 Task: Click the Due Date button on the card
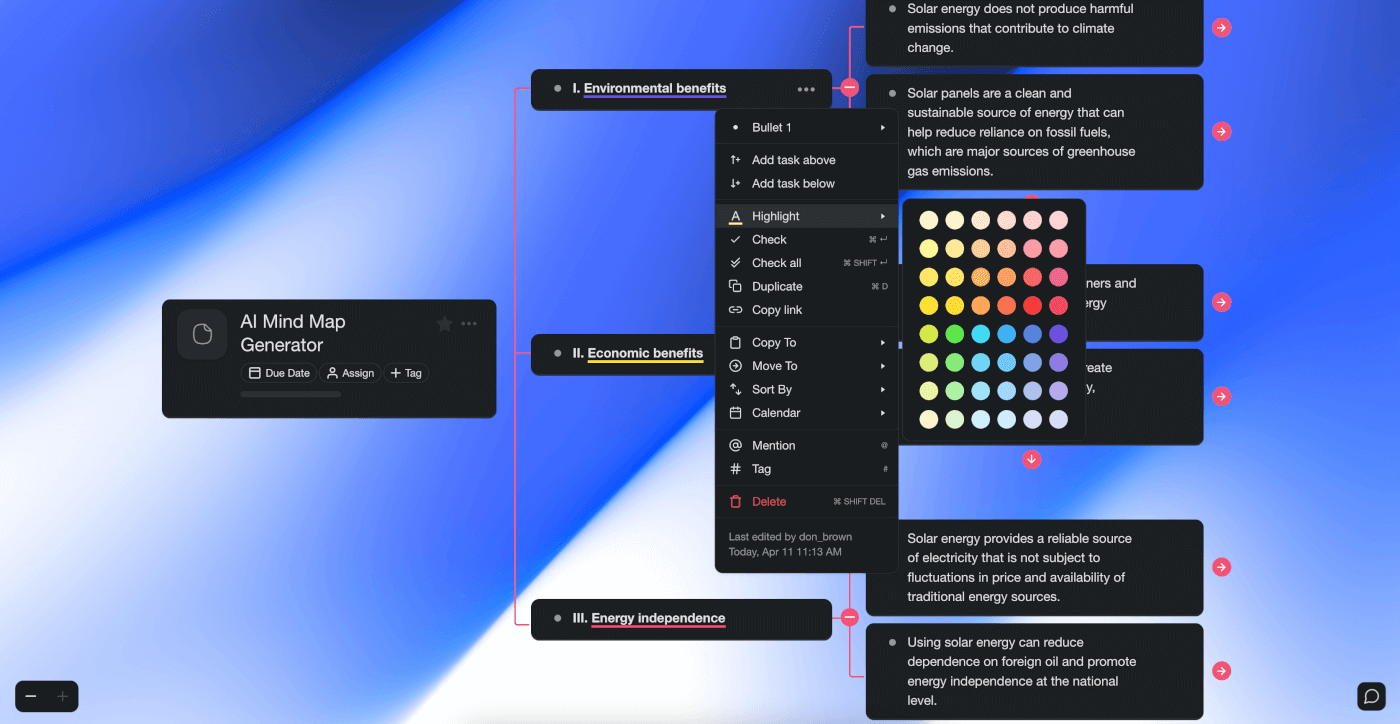click(279, 372)
